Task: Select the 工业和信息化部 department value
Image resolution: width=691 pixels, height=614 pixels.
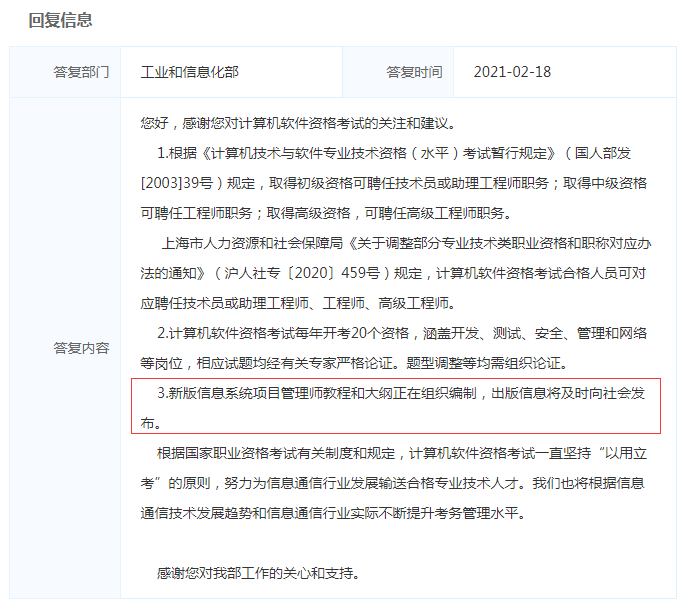Action: pos(190,72)
